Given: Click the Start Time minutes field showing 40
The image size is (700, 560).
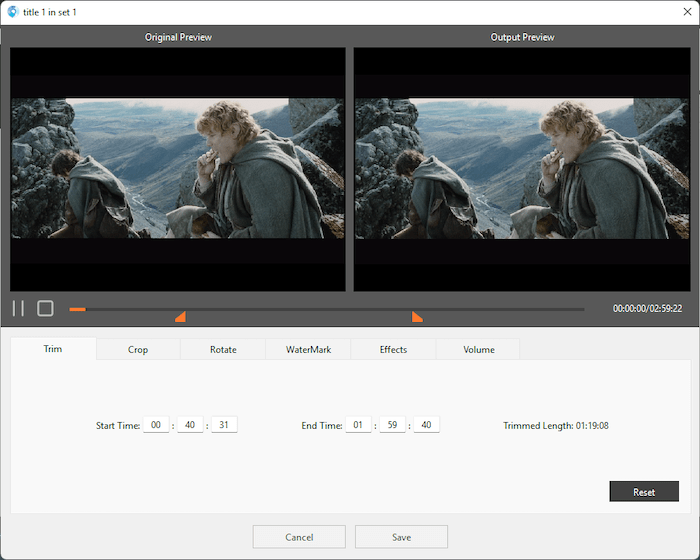Looking at the screenshot, I should tap(190, 425).
